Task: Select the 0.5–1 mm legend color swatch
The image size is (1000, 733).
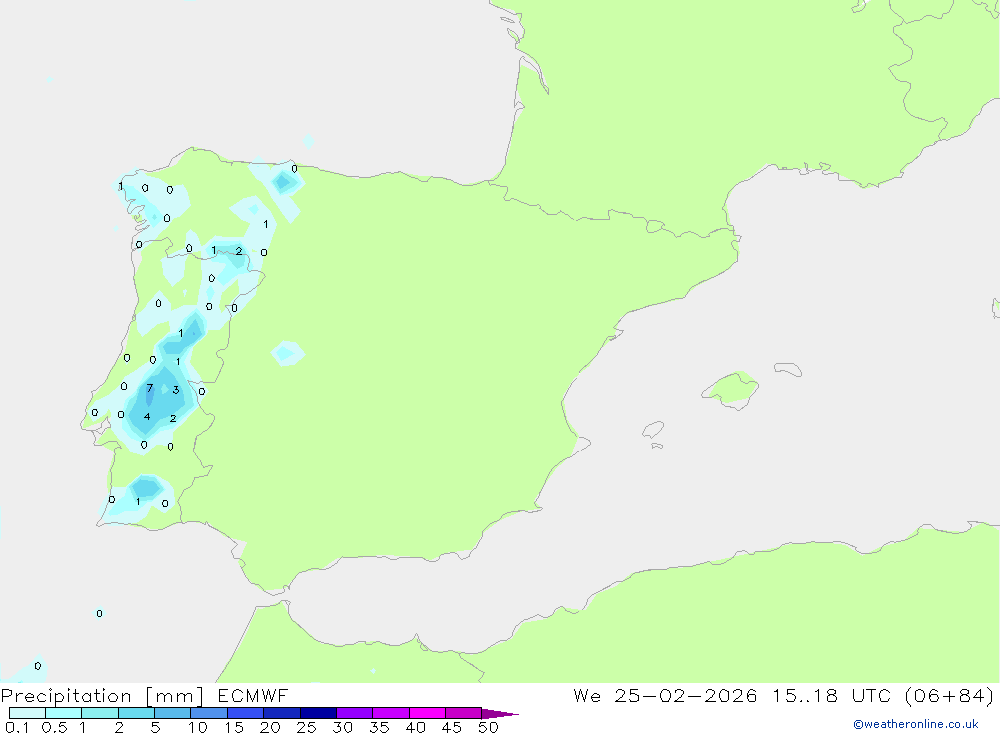Action: tap(64, 713)
